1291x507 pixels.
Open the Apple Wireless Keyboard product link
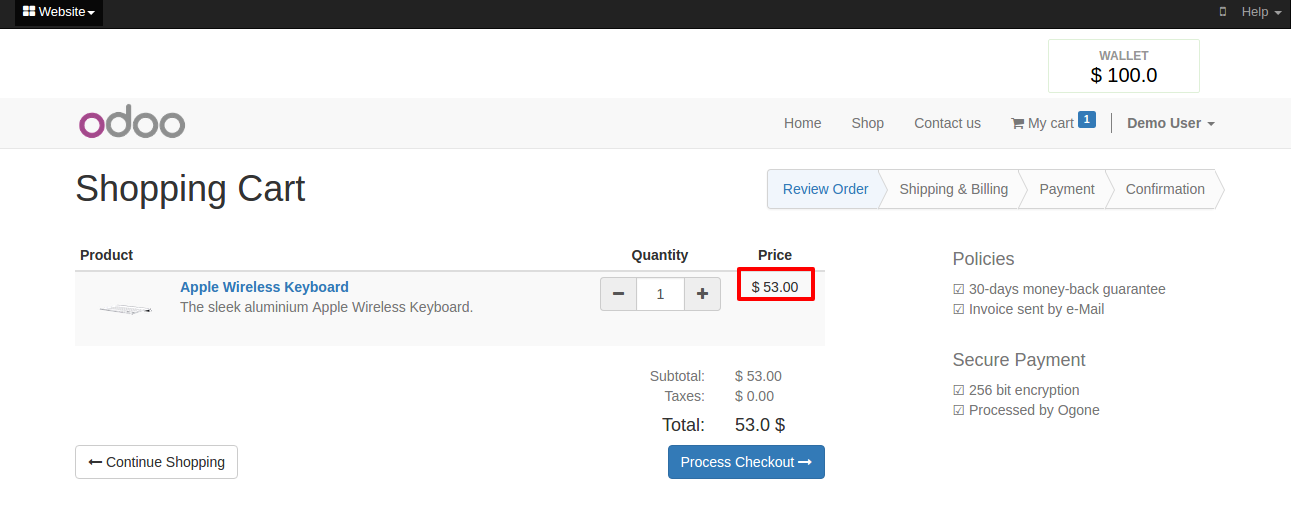264,287
